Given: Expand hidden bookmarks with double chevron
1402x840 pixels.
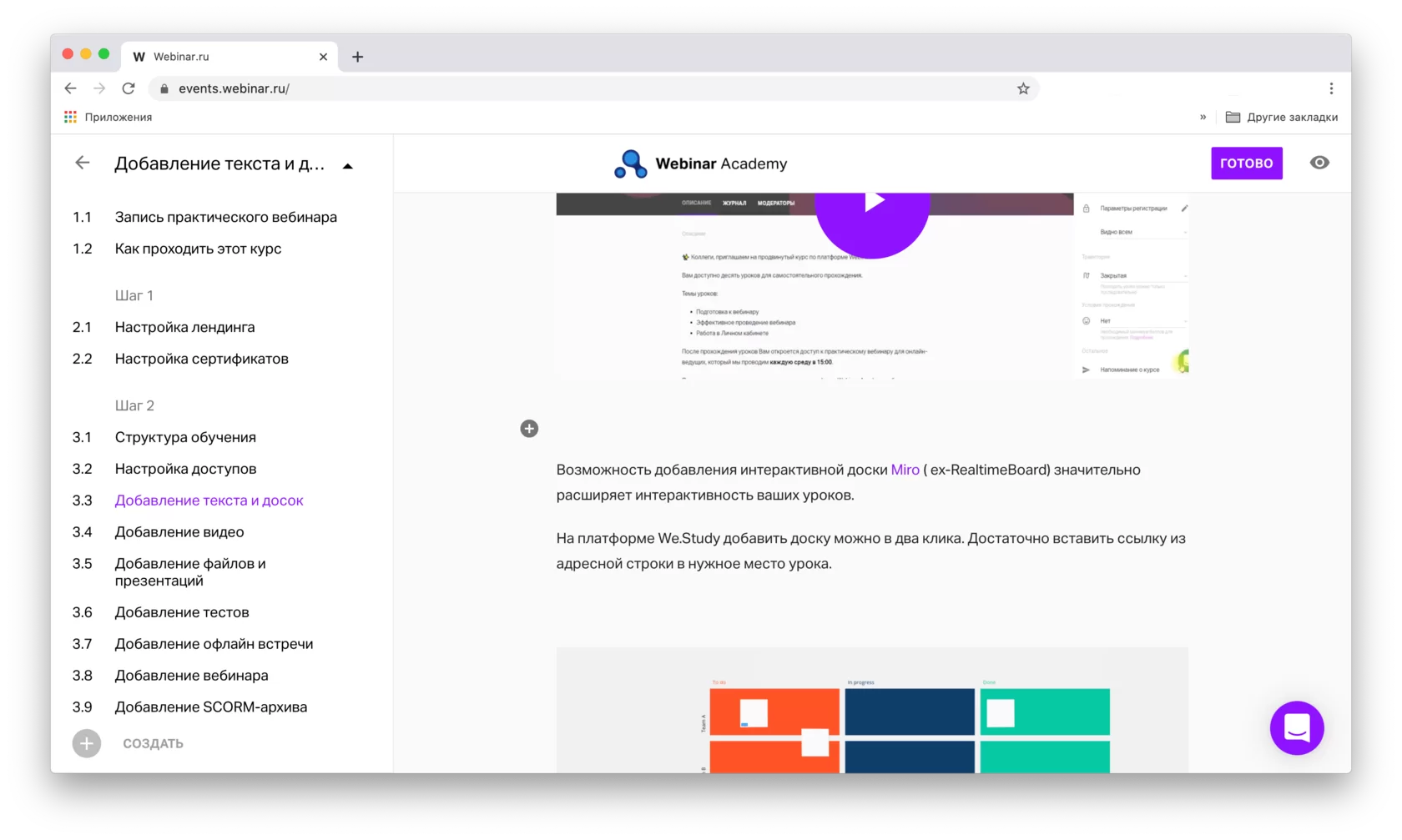Looking at the screenshot, I should click(1203, 117).
